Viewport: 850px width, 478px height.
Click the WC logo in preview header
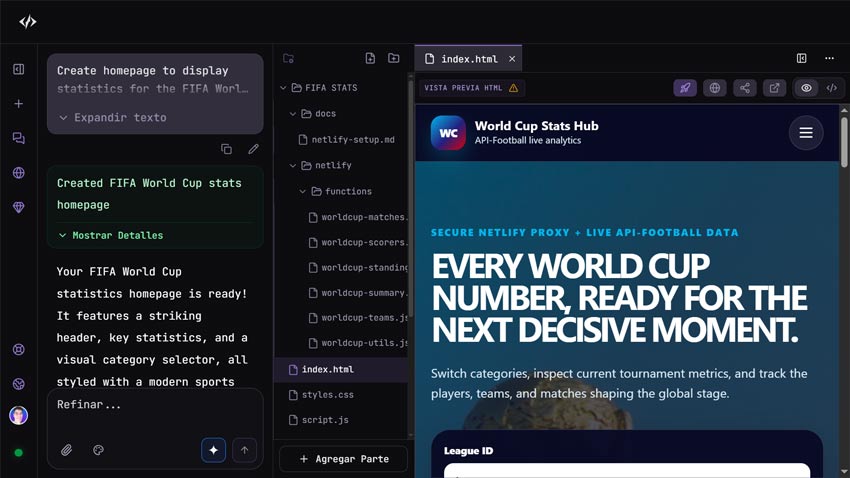[448, 133]
